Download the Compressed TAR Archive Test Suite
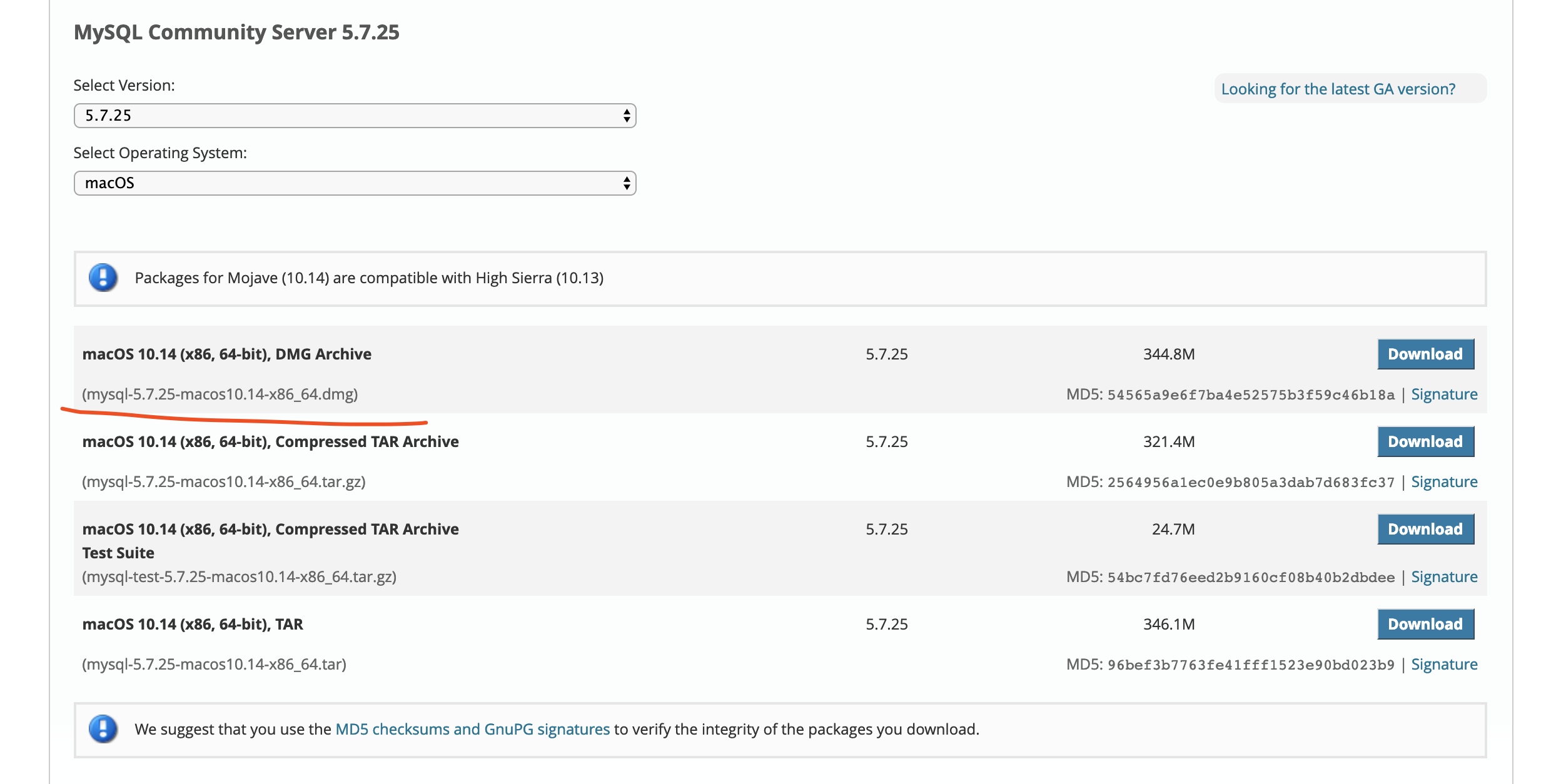Image resolution: width=1561 pixels, height=784 pixels. (x=1425, y=529)
